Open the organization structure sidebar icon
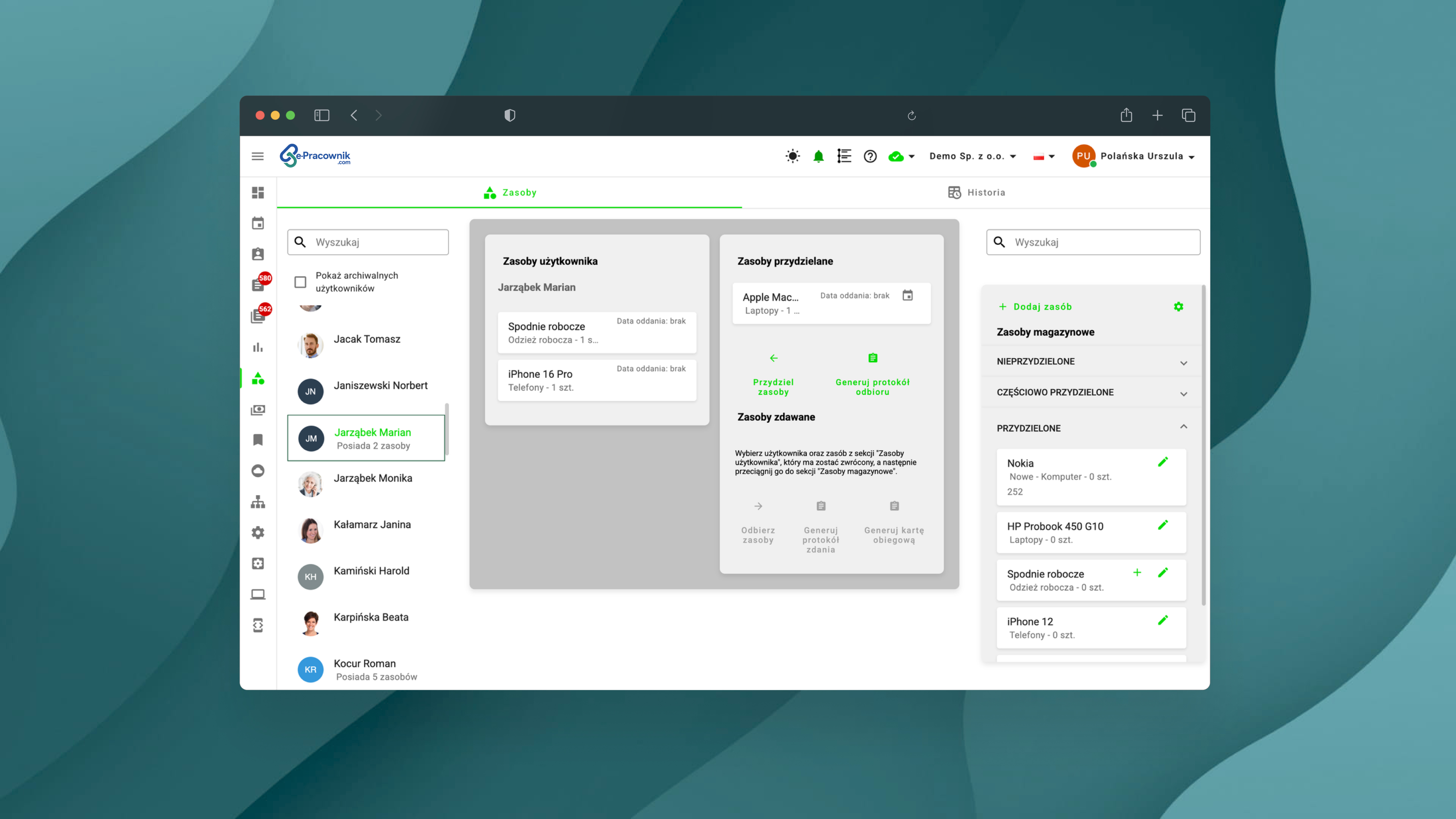 click(258, 501)
